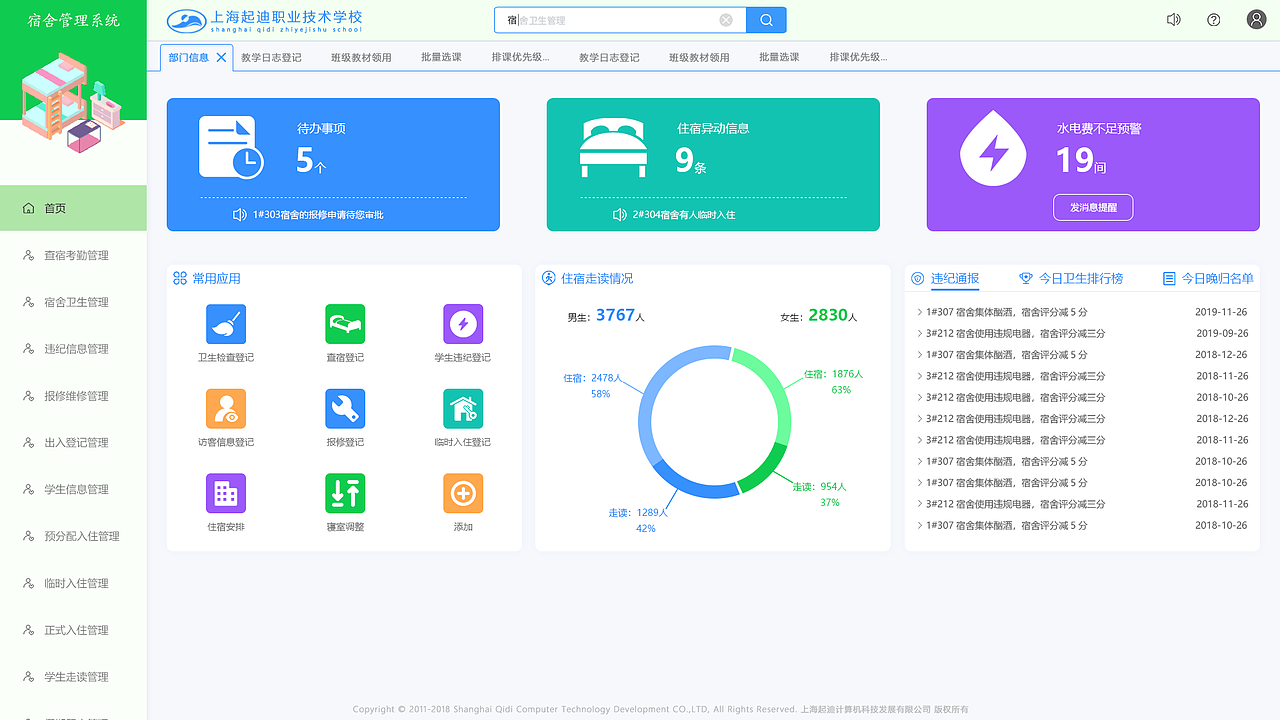Select the 查宿登记 icon
The width and height of the screenshot is (1280, 720).
[x=344, y=323]
